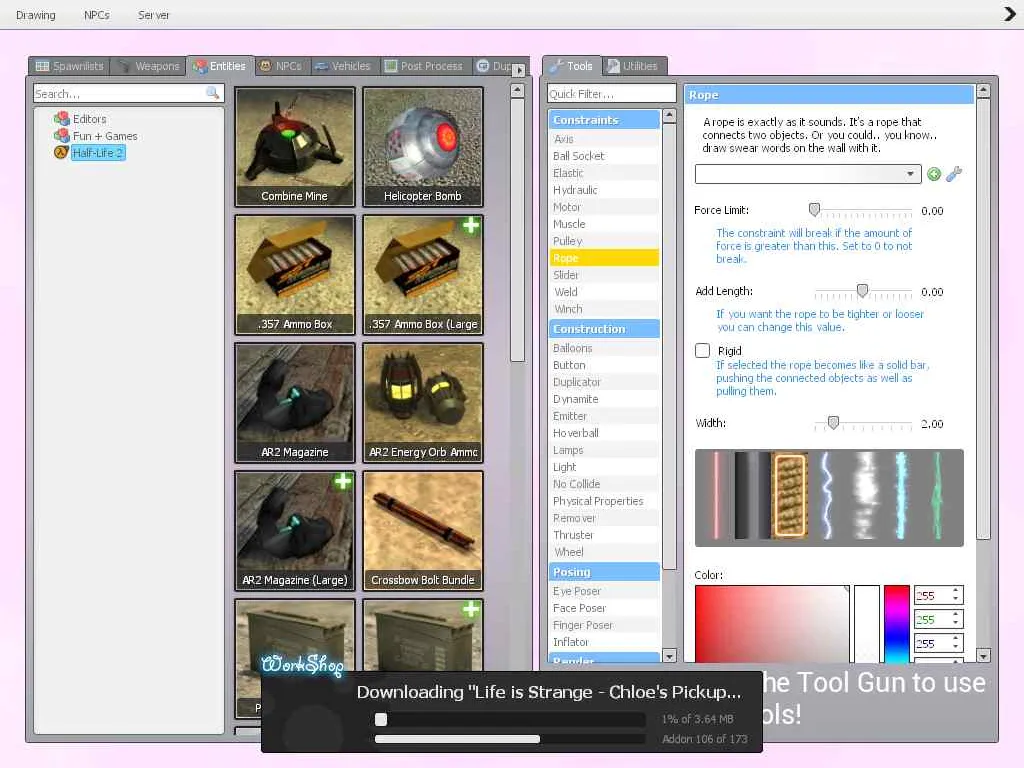Click rope panel scroll-down arrow
Image resolution: width=1024 pixels, height=768 pixels.
pyautogui.click(x=984, y=655)
